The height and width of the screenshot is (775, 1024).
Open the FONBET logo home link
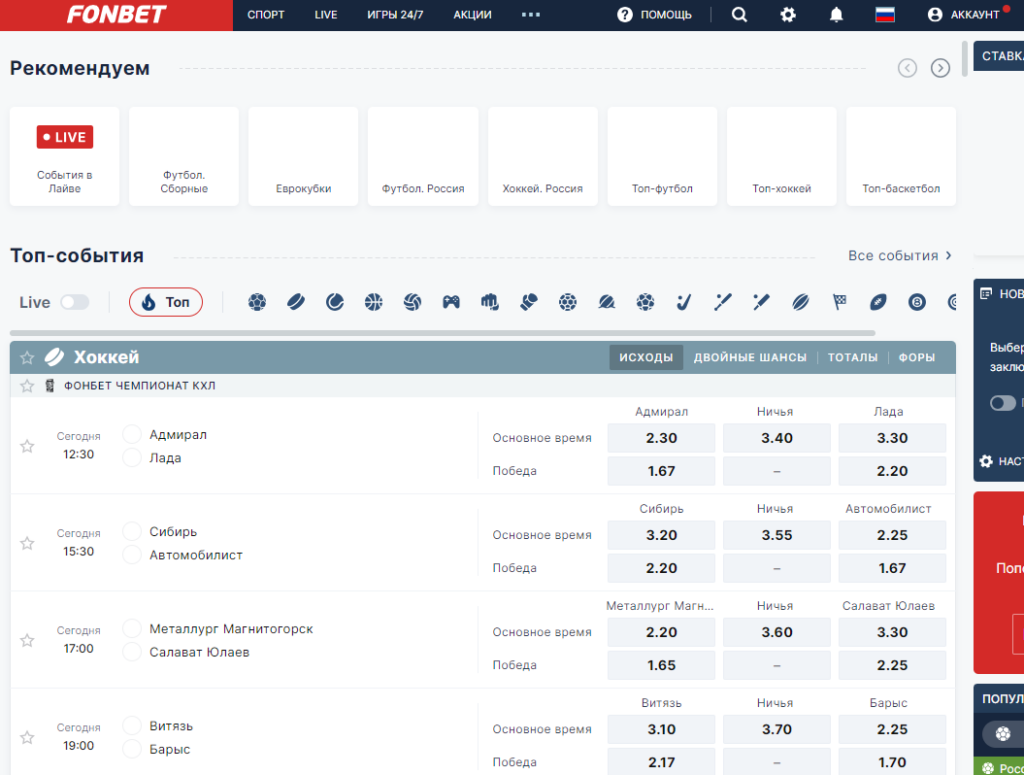116,14
